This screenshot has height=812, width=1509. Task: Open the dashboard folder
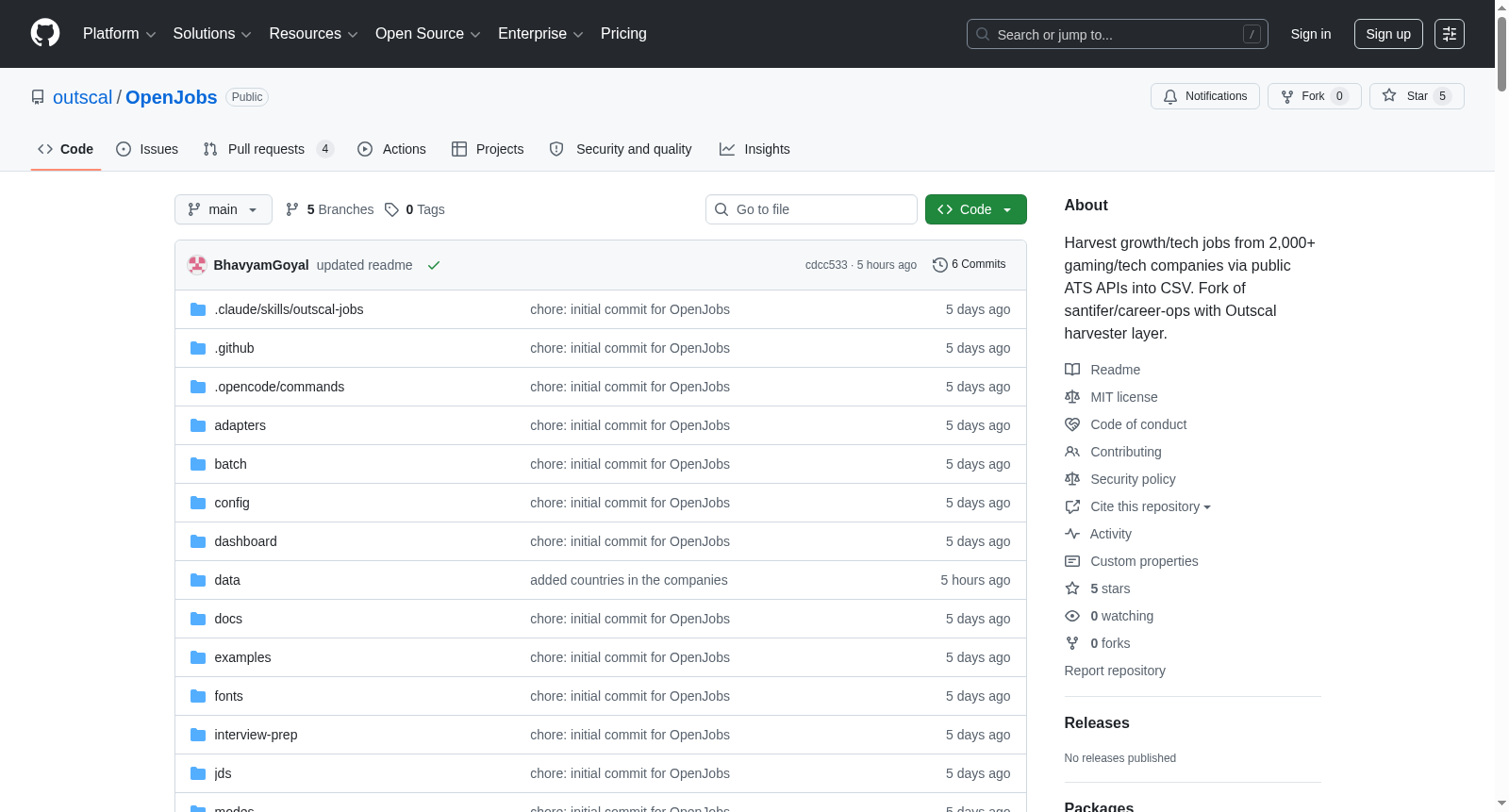245,541
